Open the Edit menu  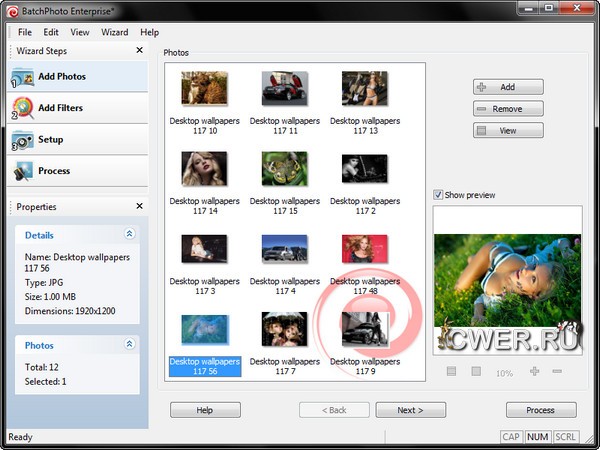(51, 32)
